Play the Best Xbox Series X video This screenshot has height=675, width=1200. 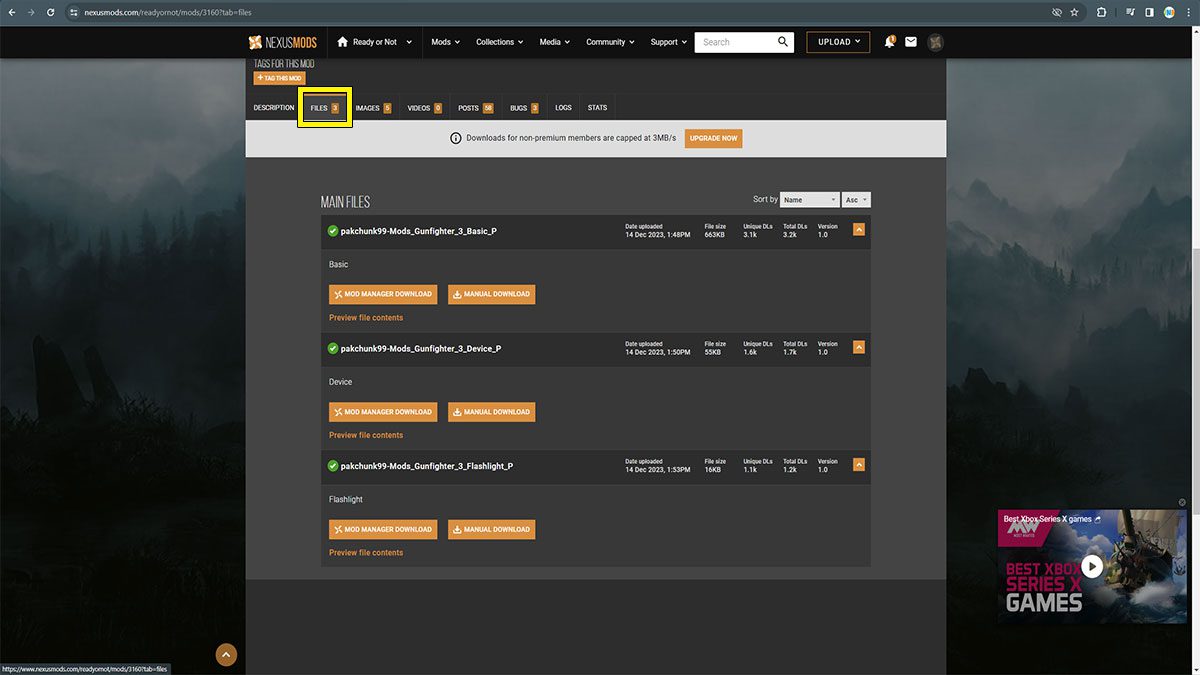pyautogui.click(x=1092, y=567)
